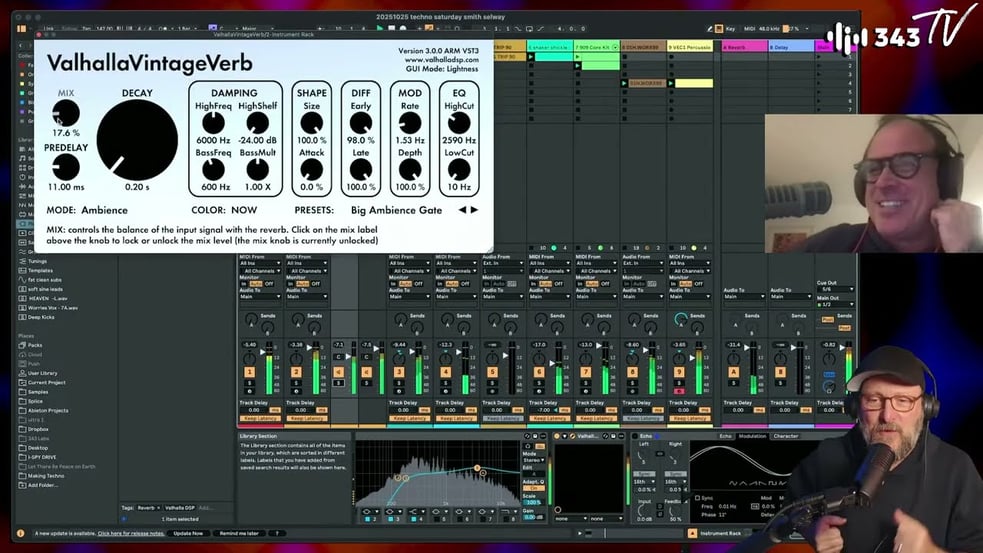The width and height of the screenshot is (983, 553).
Task: Open EQ Eight Mode Stereo dropdown
Action: [534, 460]
